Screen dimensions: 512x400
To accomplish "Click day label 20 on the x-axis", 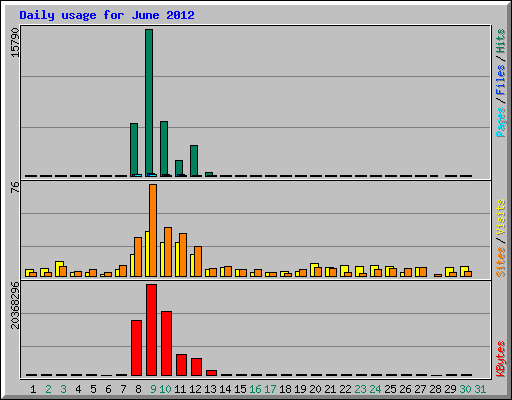I will (x=315, y=389).
